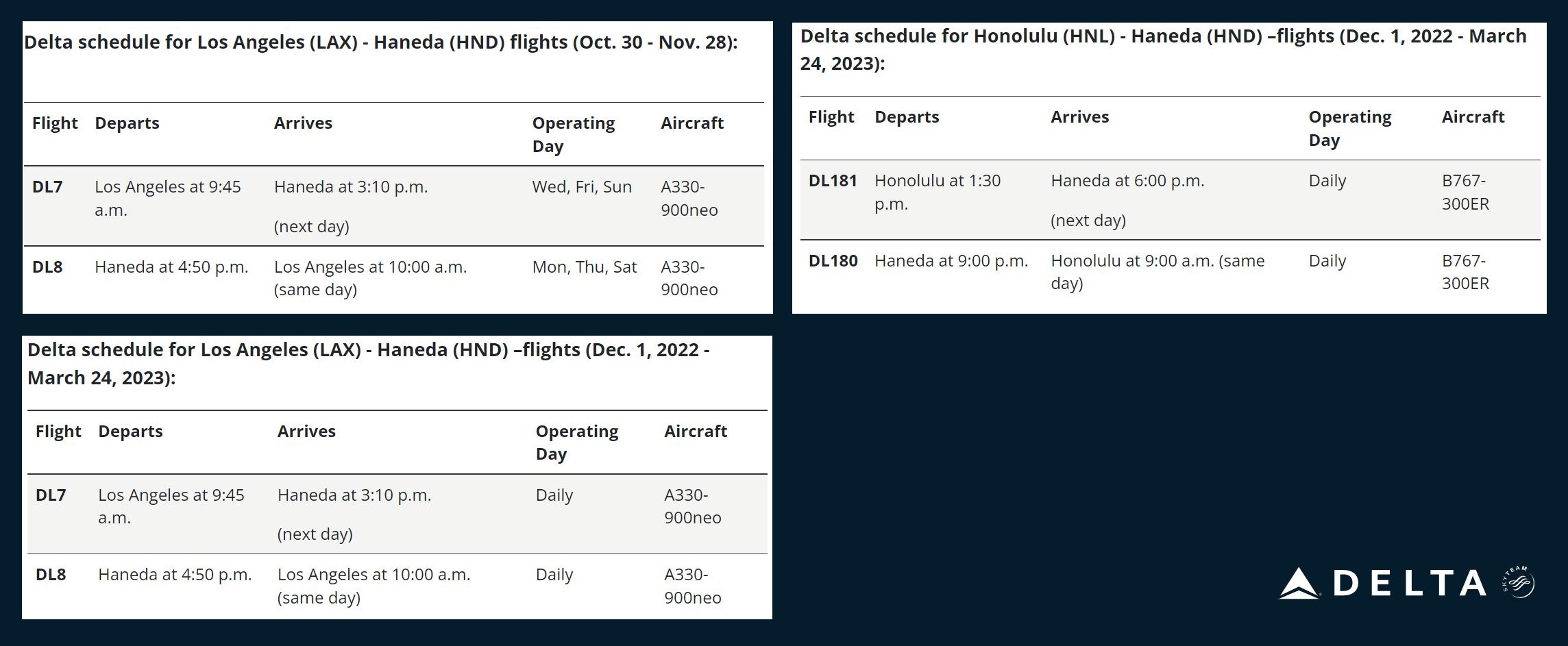
Task: Click DL8 in the Oct. 30 schedule
Action: (47, 267)
